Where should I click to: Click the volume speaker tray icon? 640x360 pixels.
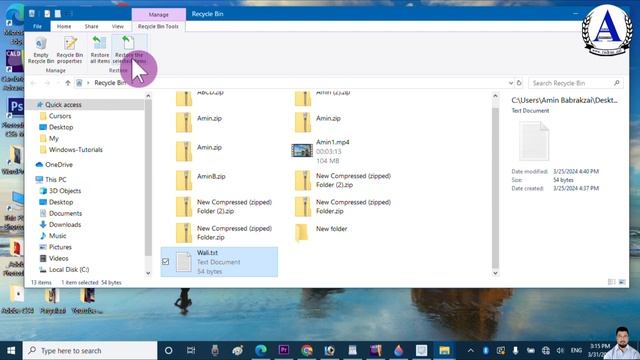click(560, 351)
